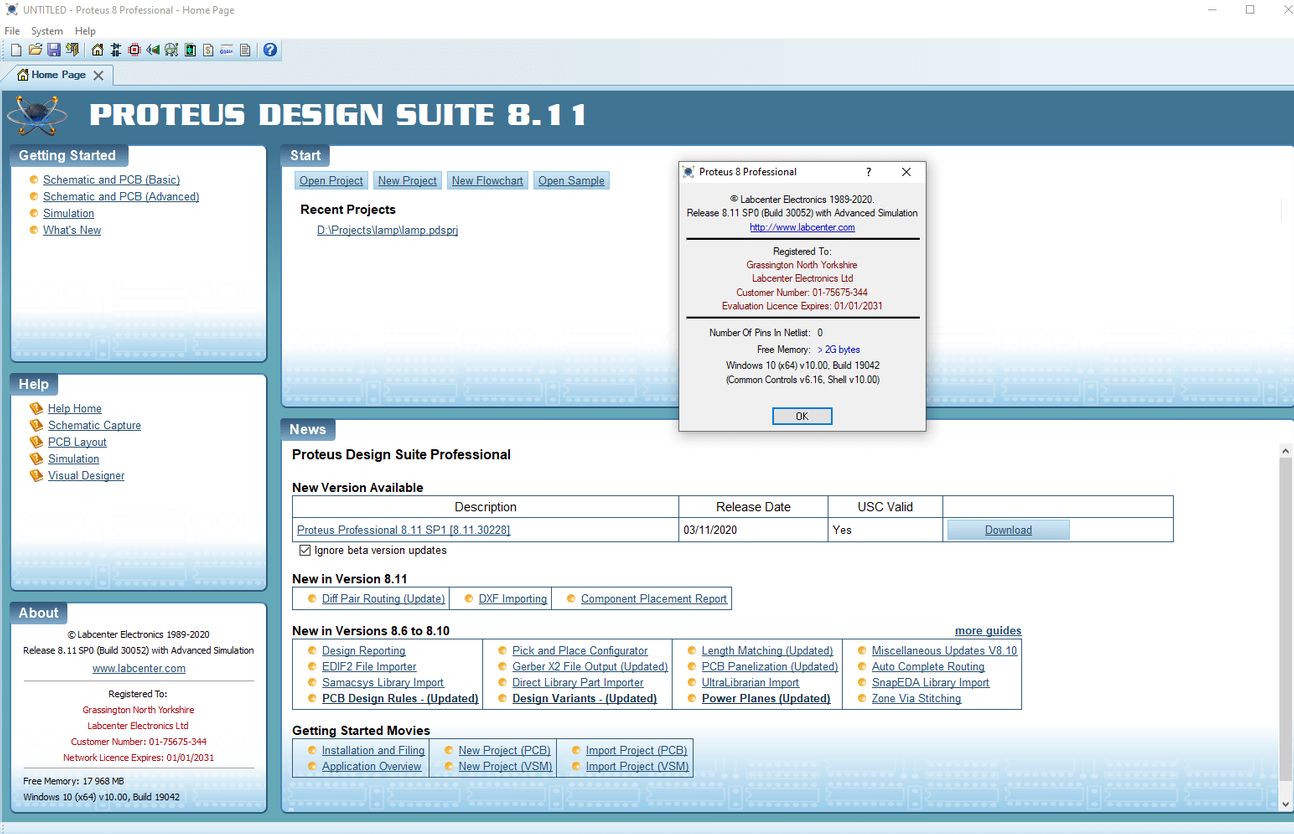Open Visual Designer help link
1294x834 pixels.
tap(86, 477)
